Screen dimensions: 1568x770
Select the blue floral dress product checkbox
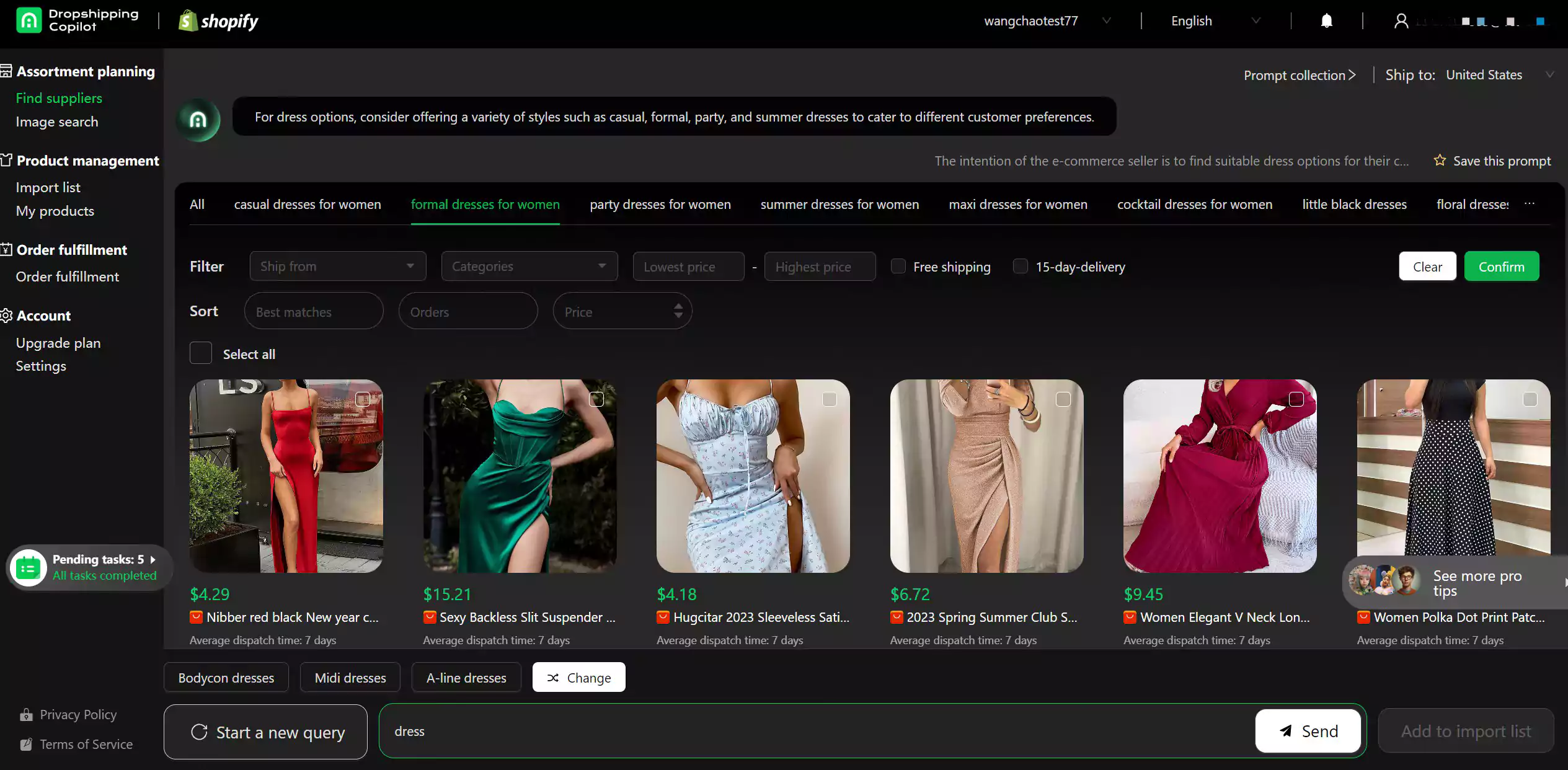(x=830, y=399)
